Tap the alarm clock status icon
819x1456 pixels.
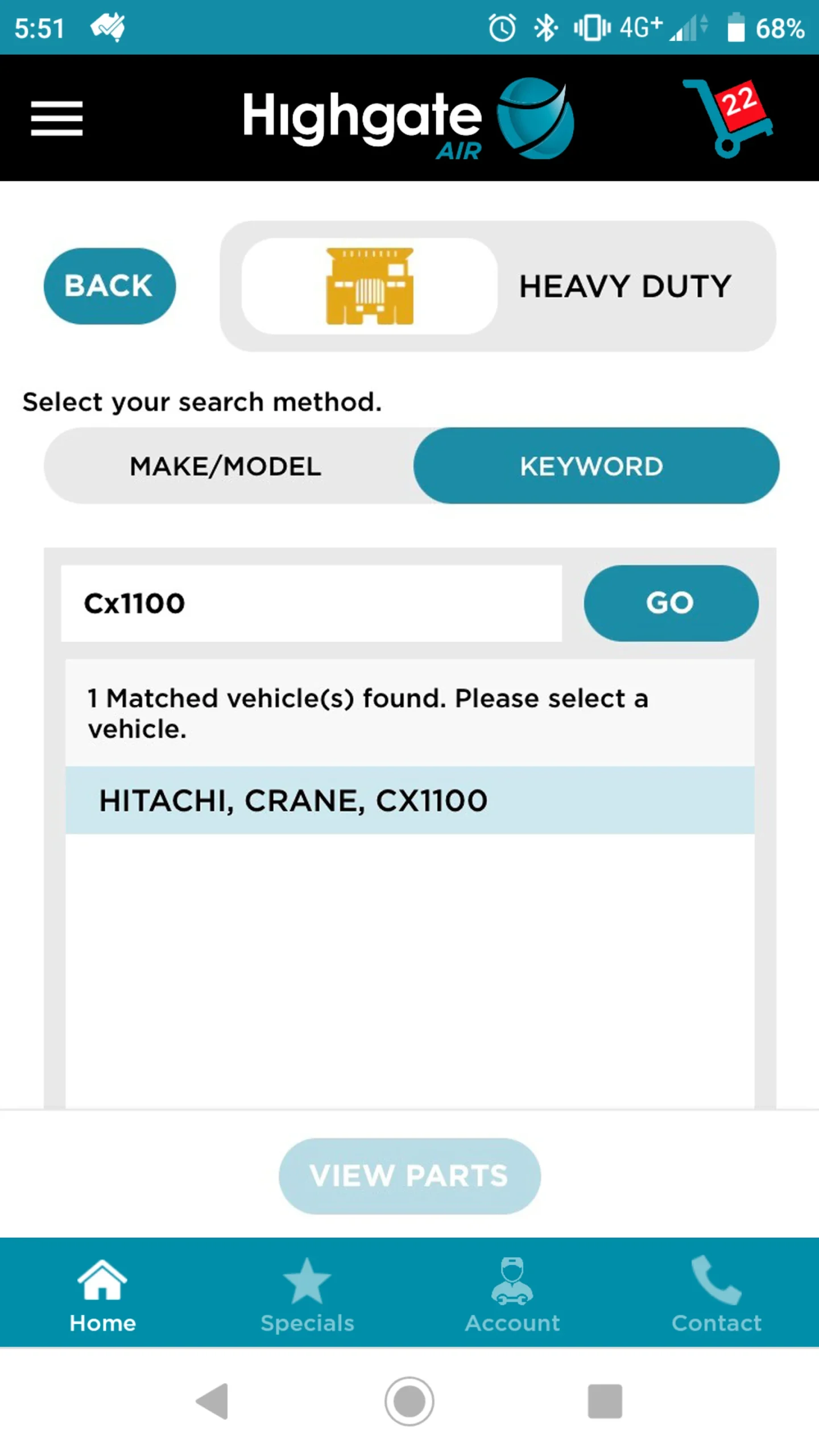click(502, 28)
